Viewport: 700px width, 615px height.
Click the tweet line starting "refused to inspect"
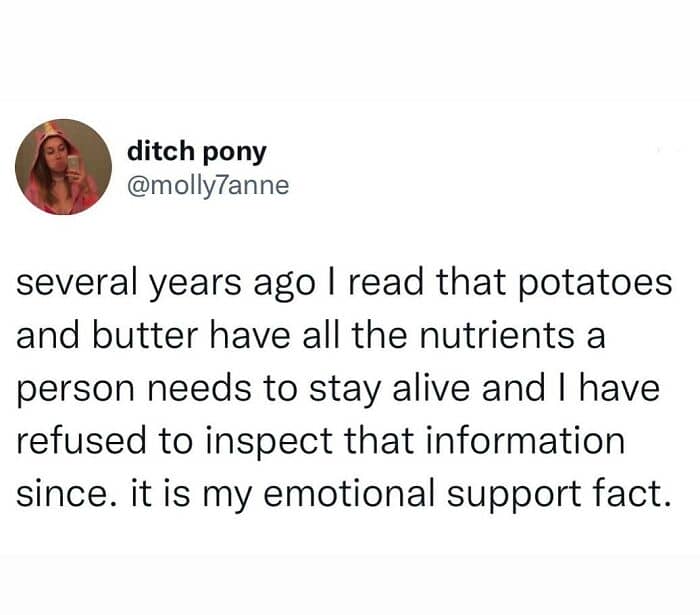[x=320, y=441]
